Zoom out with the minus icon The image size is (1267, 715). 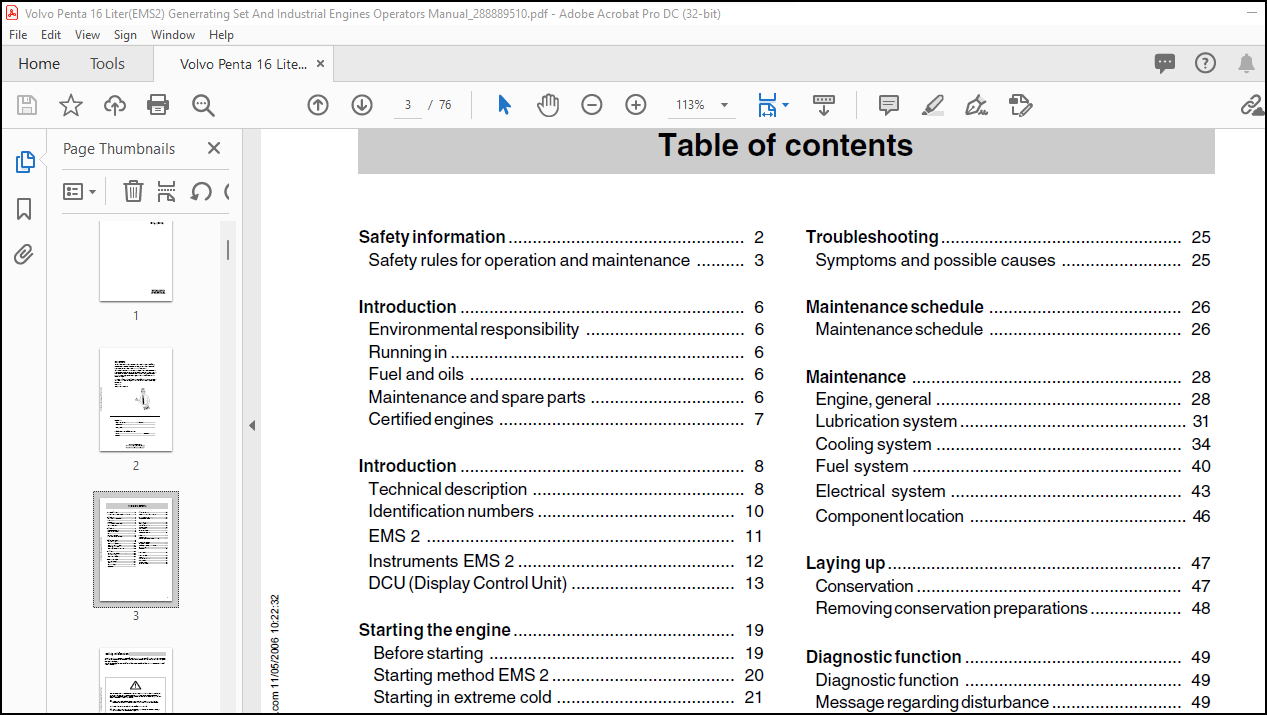point(592,105)
